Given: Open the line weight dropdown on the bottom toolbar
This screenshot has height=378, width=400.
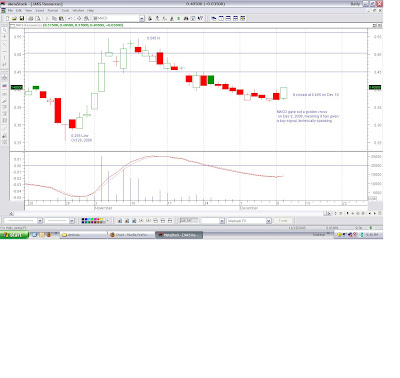Looking at the screenshot, I should (x=72, y=221).
